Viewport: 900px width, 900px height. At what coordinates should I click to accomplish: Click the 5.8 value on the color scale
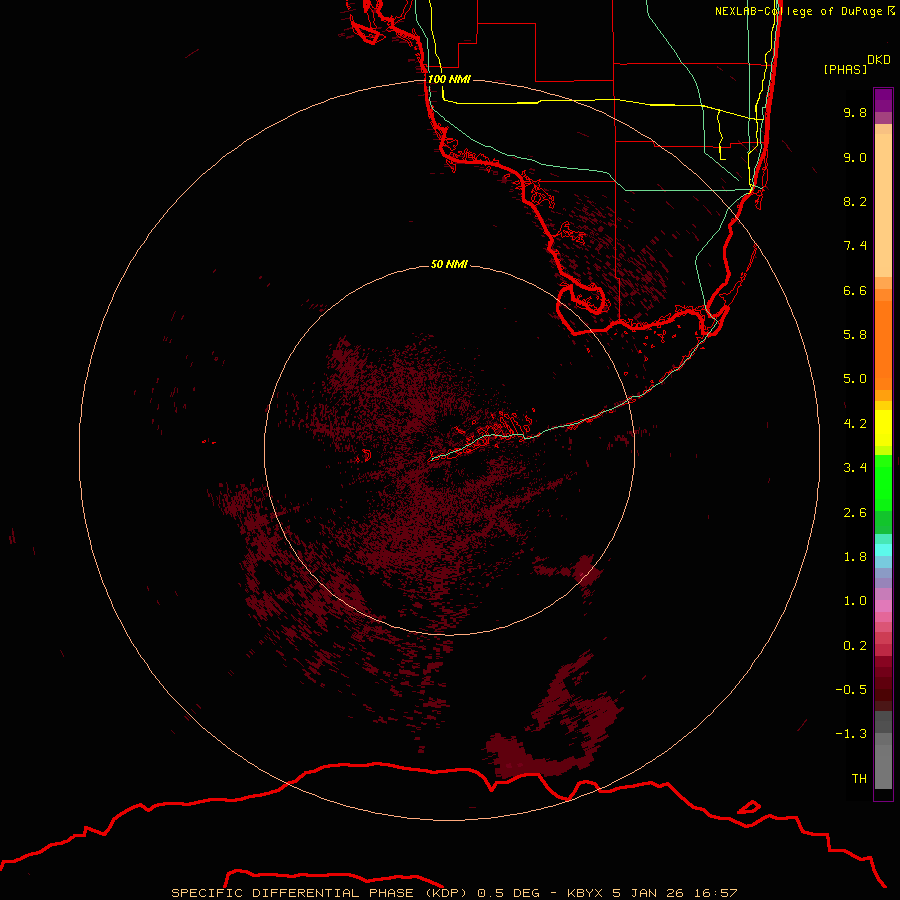click(855, 335)
